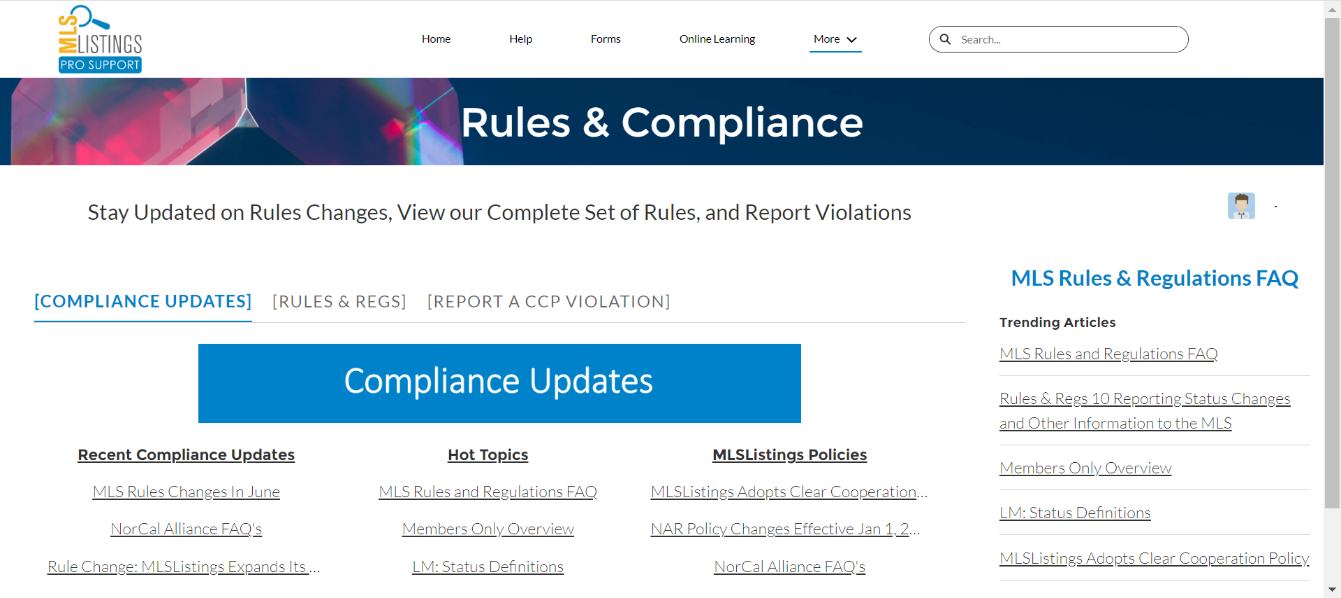The height and width of the screenshot is (598, 1341).
Task: Open trending article Members Only Overview
Action: [x=1085, y=468]
